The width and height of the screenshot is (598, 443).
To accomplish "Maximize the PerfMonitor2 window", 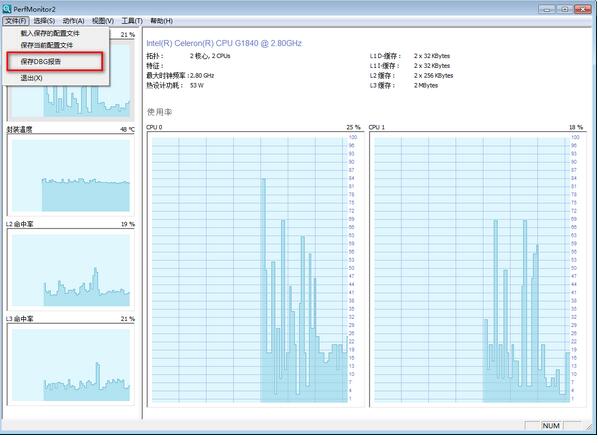I will (x=564, y=9).
